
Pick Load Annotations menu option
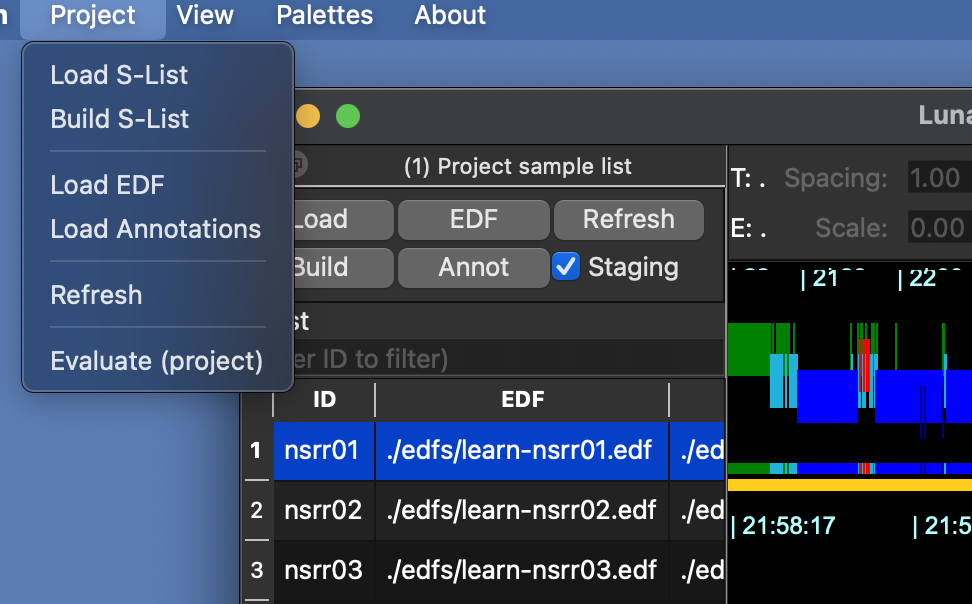tap(155, 229)
